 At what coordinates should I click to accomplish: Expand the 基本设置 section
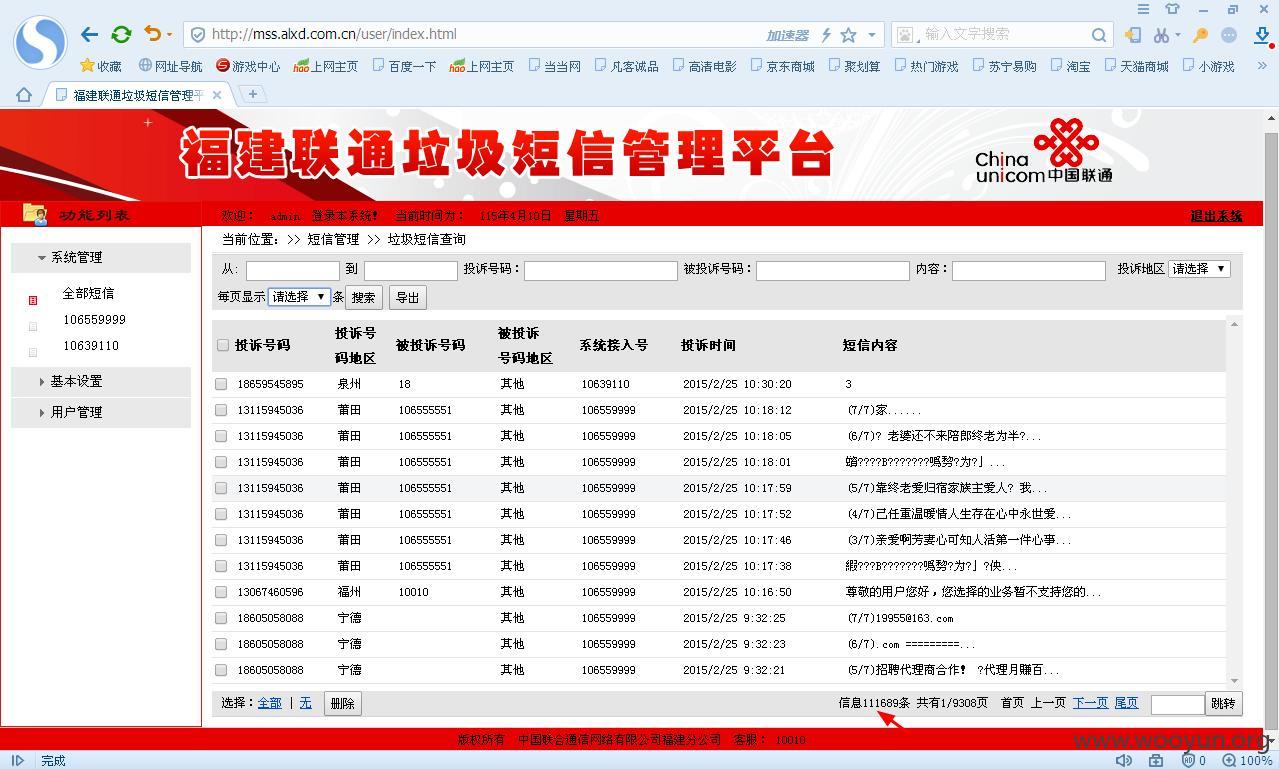click(100, 381)
